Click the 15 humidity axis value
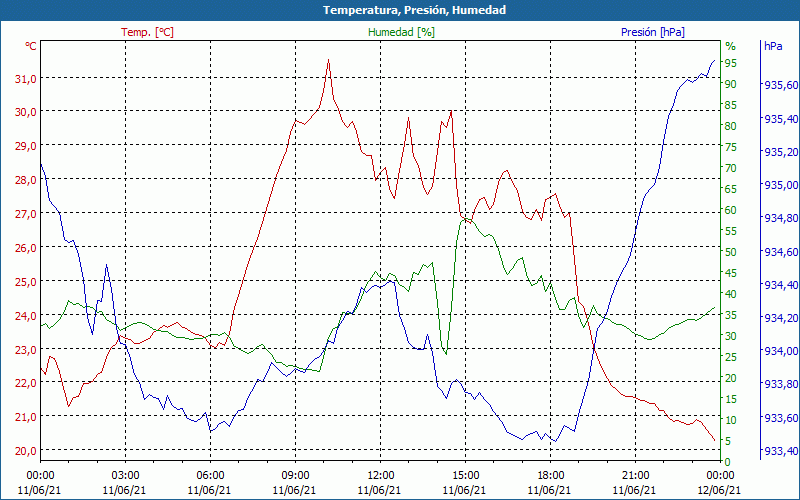The height and width of the screenshot is (500, 800). point(731,399)
